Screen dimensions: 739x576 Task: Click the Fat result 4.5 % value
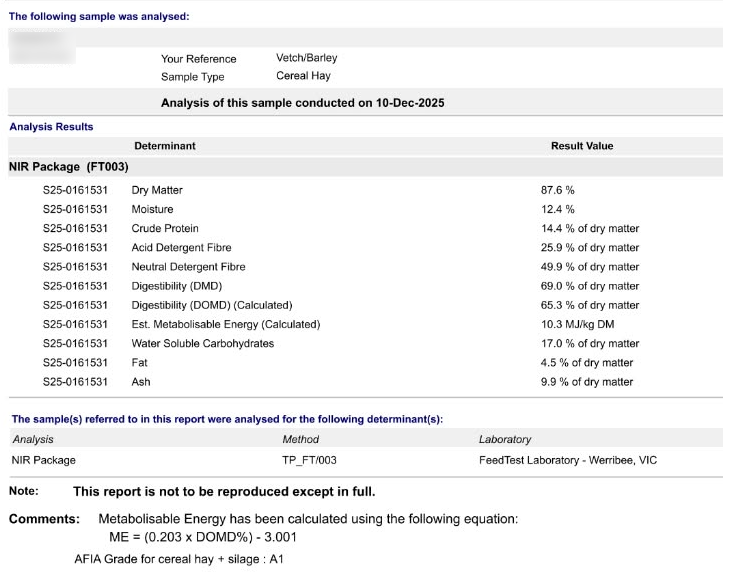click(x=586, y=363)
